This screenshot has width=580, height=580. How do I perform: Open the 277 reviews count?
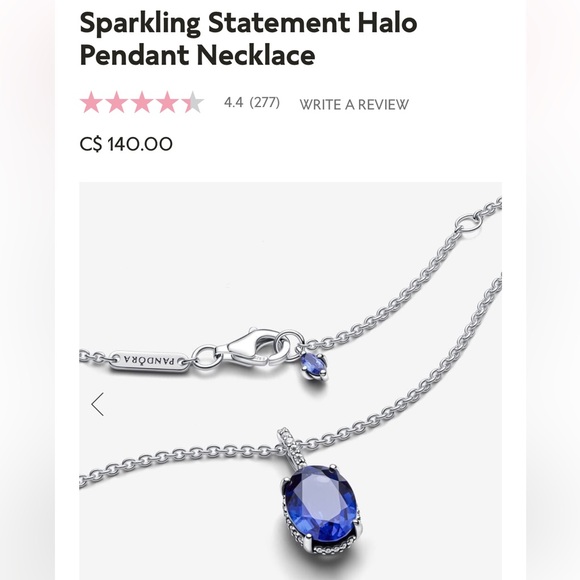[x=264, y=102]
